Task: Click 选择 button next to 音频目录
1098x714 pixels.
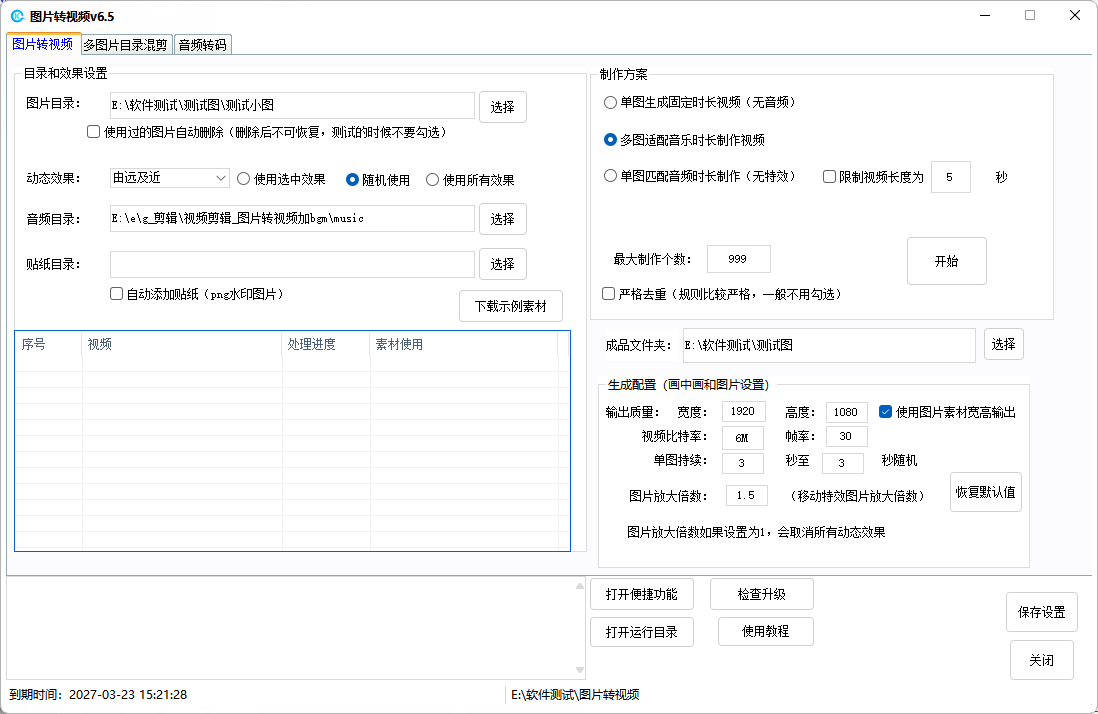Action: point(503,219)
